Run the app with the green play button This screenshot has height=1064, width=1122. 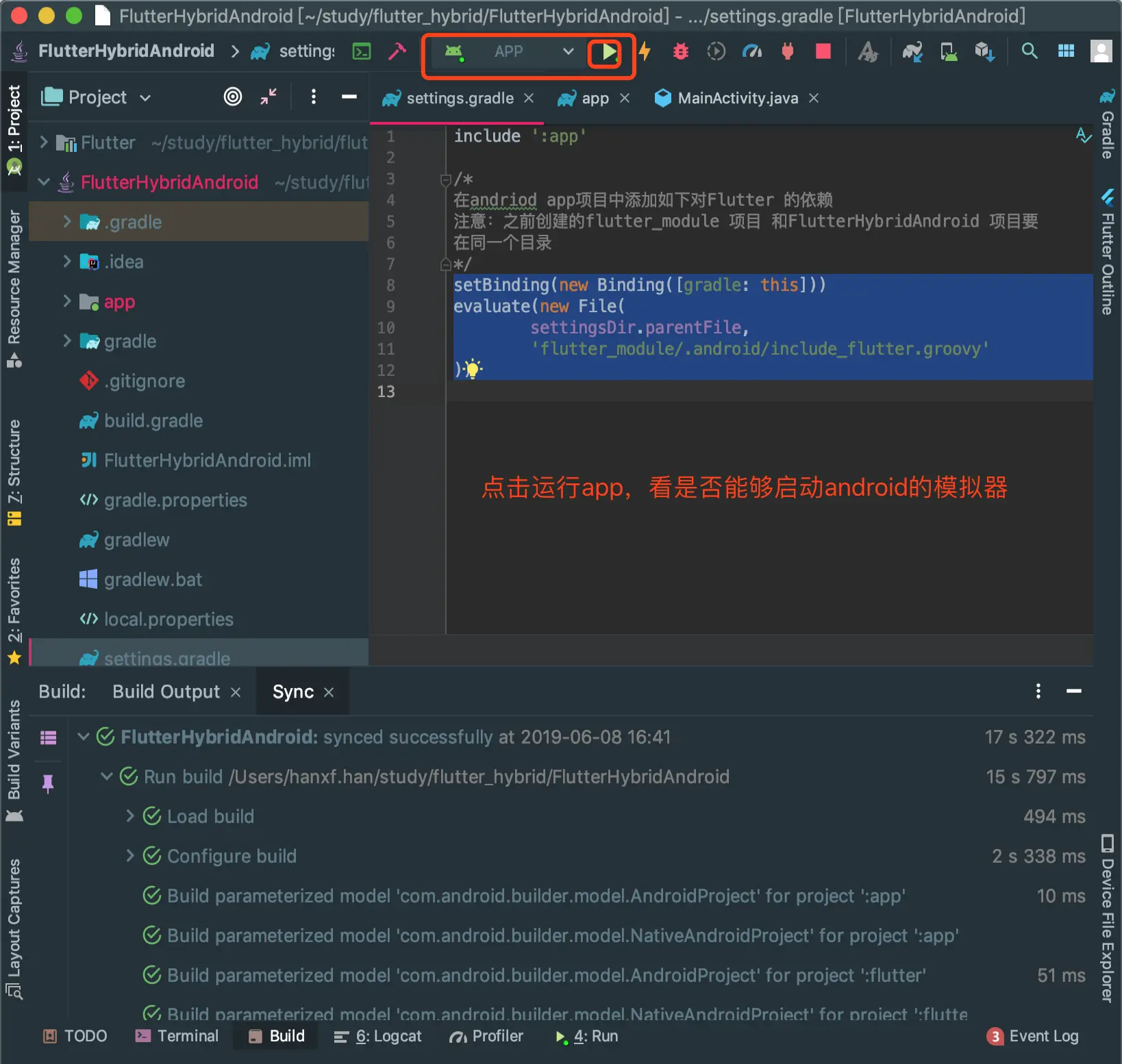point(608,52)
